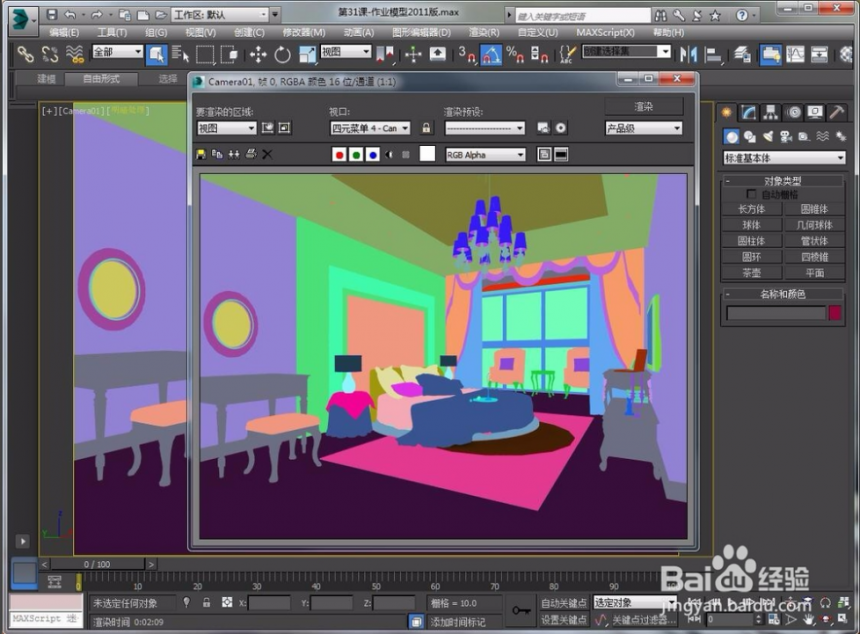This screenshot has width=860, height=634.
Task: Click the 渲染 render button
Action: (x=644, y=106)
